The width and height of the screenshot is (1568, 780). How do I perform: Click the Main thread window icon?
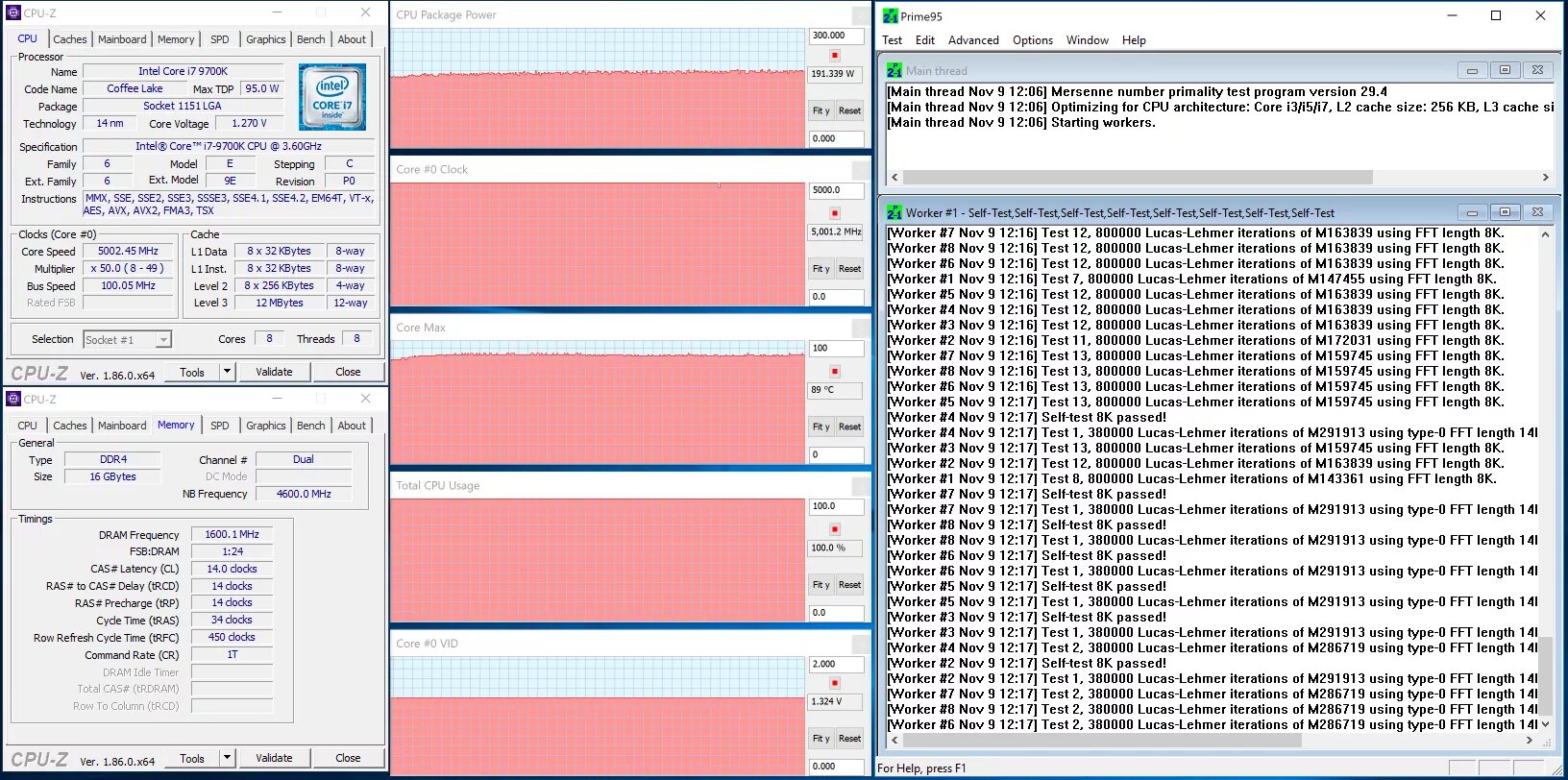click(x=894, y=71)
